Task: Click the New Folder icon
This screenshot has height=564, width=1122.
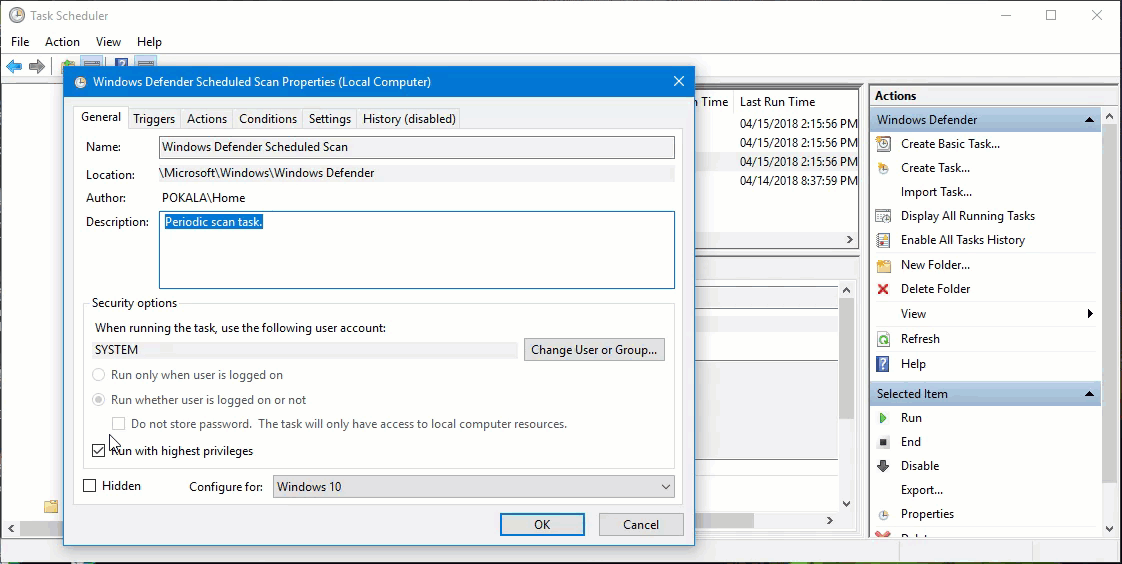Action: click(x=883, y=265)
